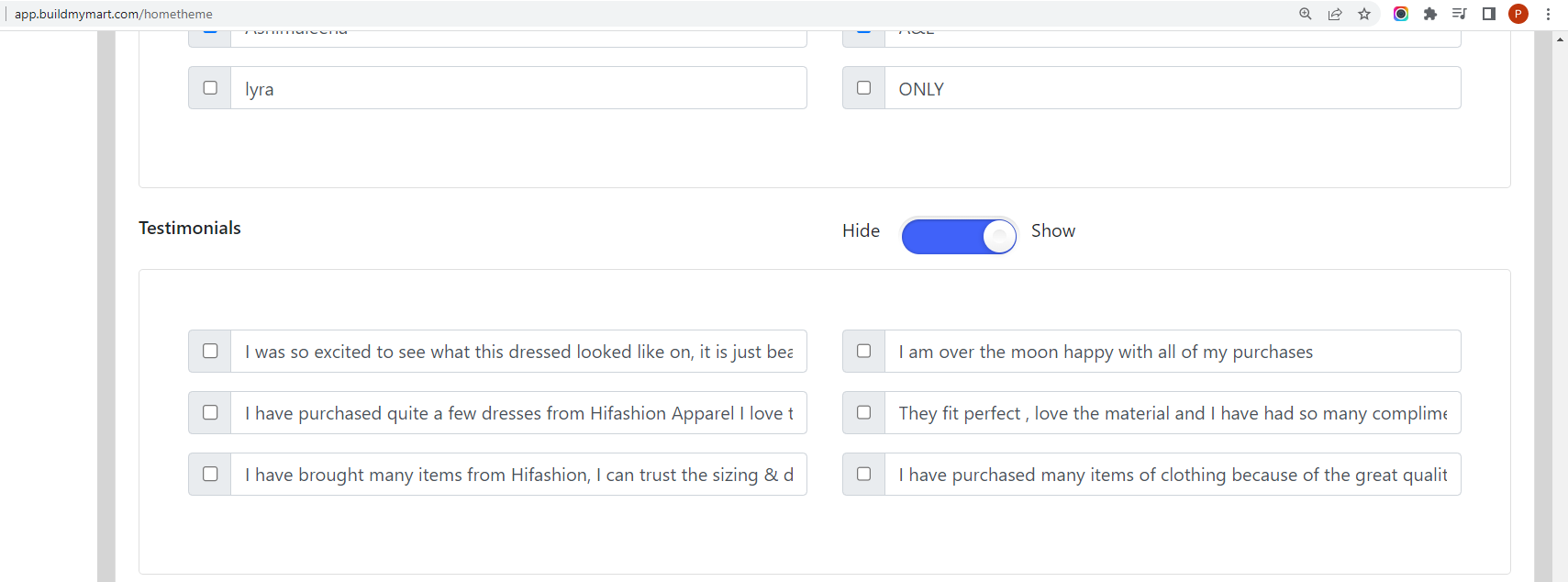Viewport: 1568px width, 582px height.
Task: Tick the 'over the moon happy' testimonial checkbox
Action: tap(863, 351)
